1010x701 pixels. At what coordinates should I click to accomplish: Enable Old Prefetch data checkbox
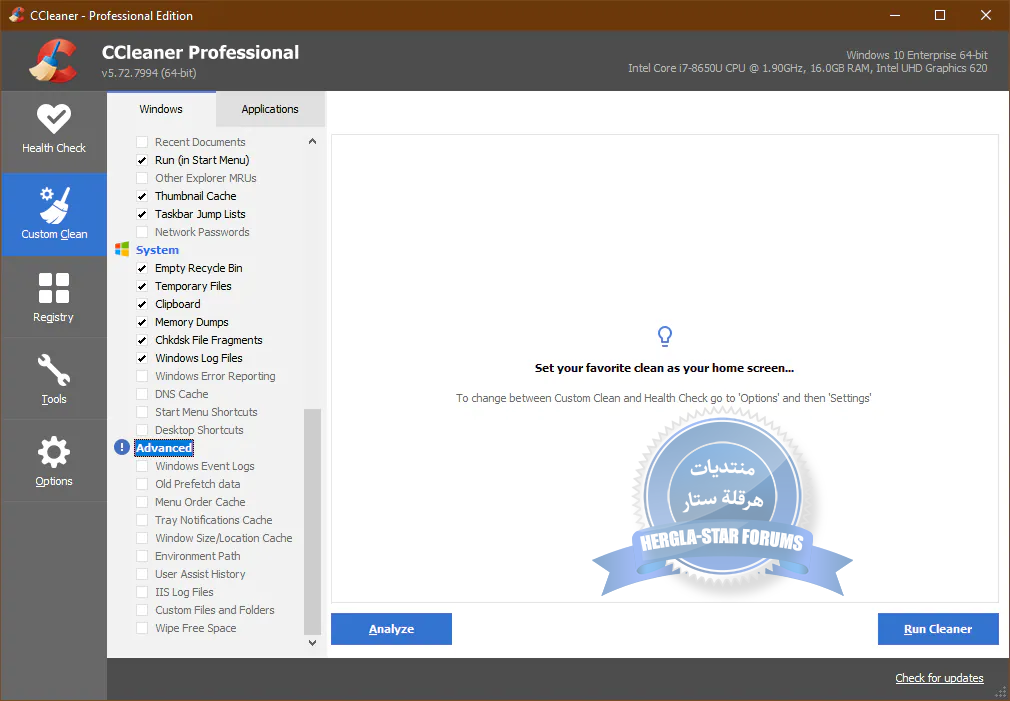(x=142, y=484)
